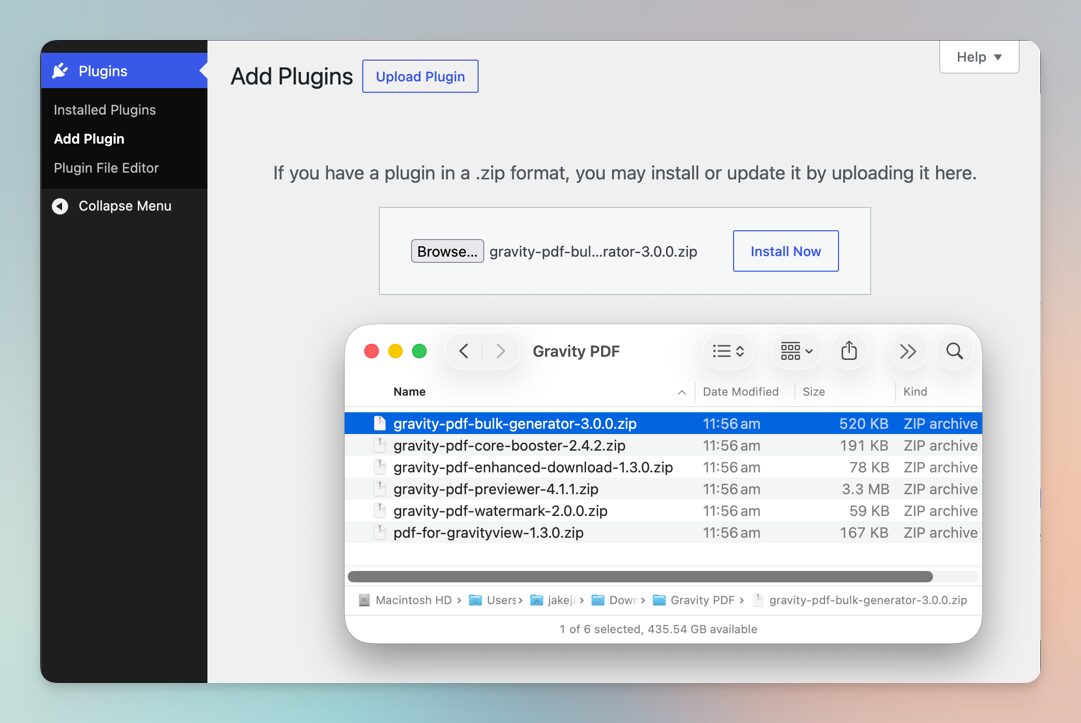Click the Plugins plug icon in sidebar

pyautogui.click(x=61, y=70)
